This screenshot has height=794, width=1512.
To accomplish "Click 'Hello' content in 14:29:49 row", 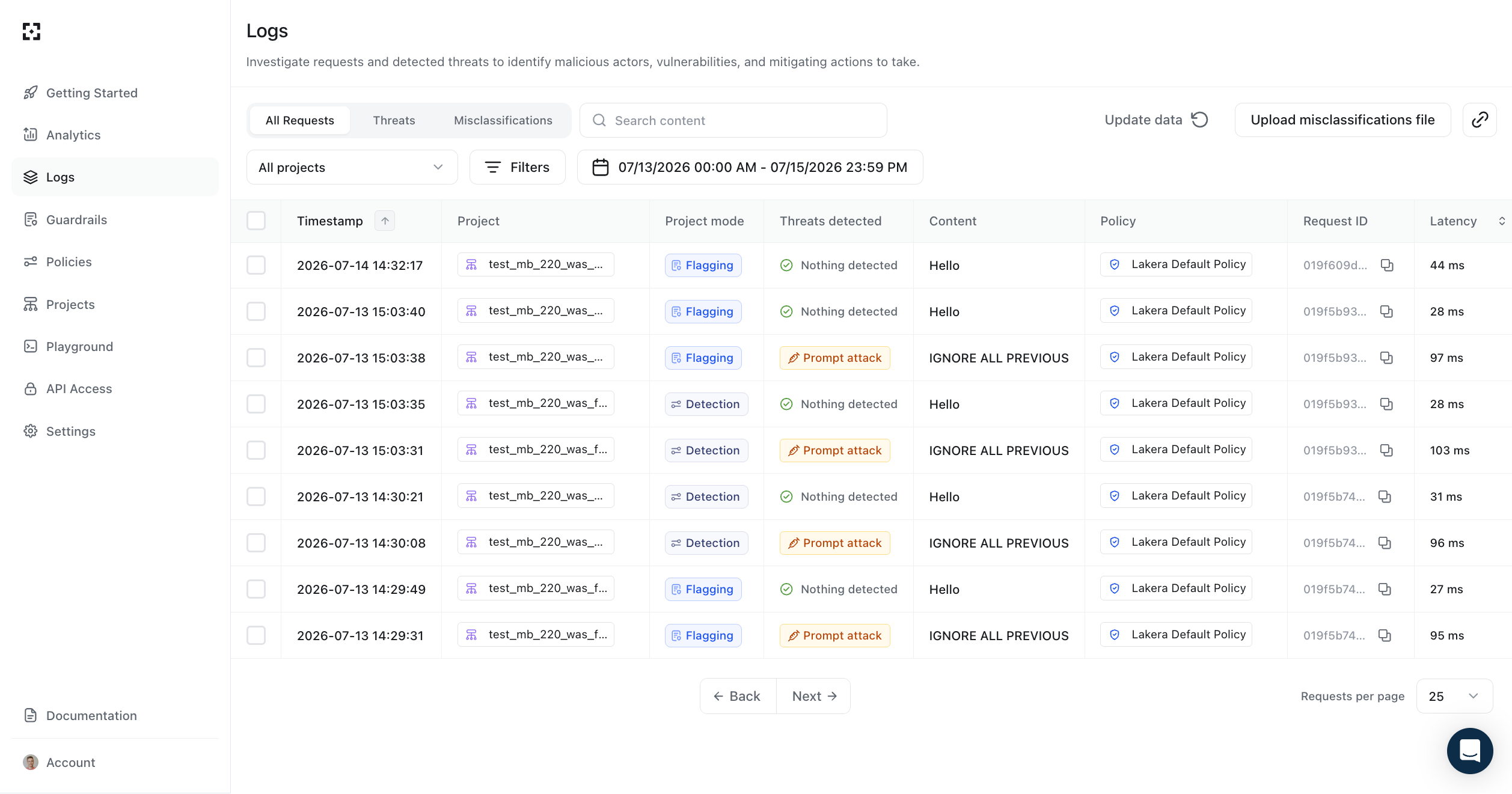I will coord(944,589).
